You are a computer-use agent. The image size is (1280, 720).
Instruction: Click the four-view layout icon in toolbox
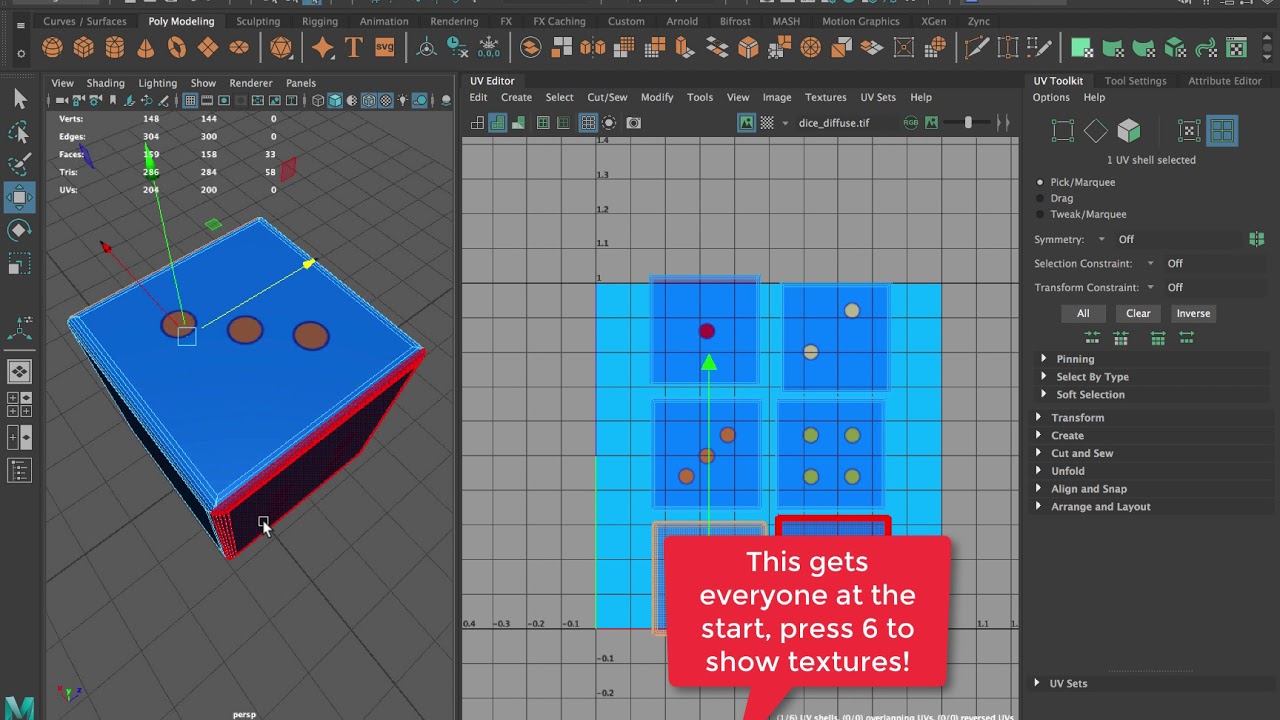point(19,404)
